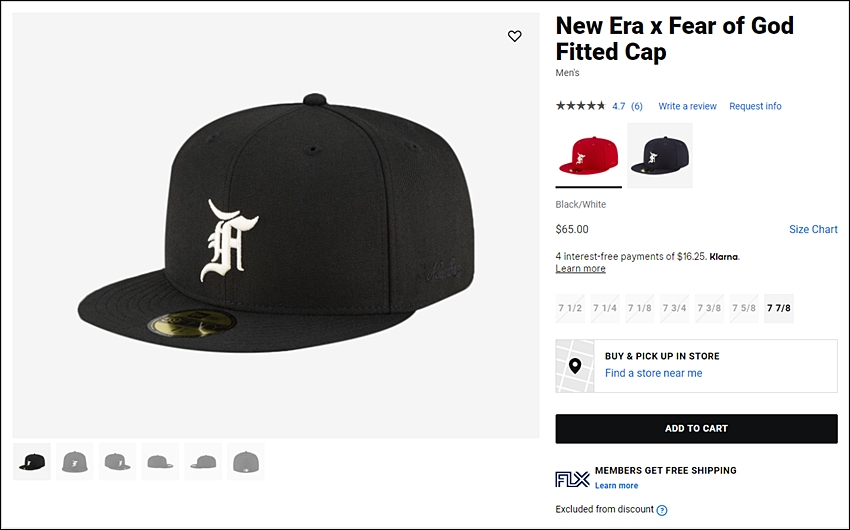This screenshot has height=530, width=850.
Task: Open the Size Chart link
Action: (x=813, y=229)
